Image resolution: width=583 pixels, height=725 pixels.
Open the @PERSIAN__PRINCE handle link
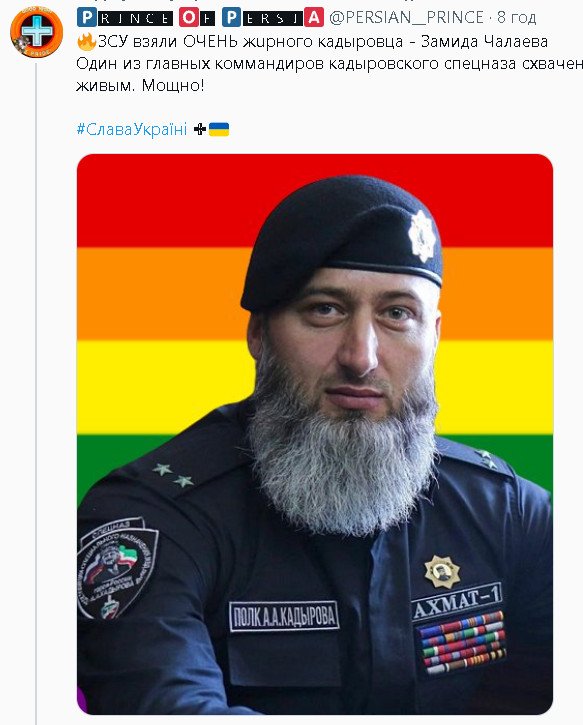[406, 18]
